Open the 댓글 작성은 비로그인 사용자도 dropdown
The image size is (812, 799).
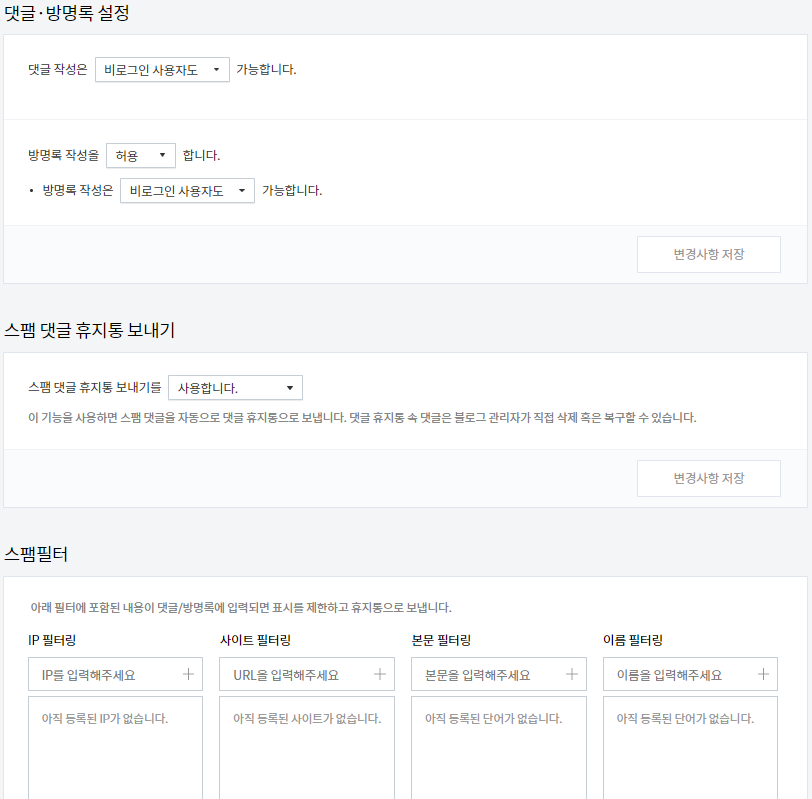pyautogui.click(x=162, y=69)
